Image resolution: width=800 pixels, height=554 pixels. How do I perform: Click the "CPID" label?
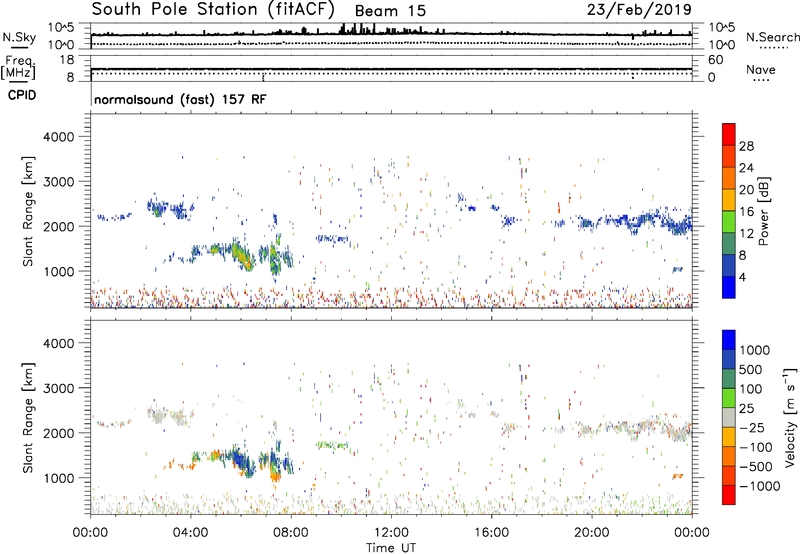pyautogui.click(x=22, y=95)
